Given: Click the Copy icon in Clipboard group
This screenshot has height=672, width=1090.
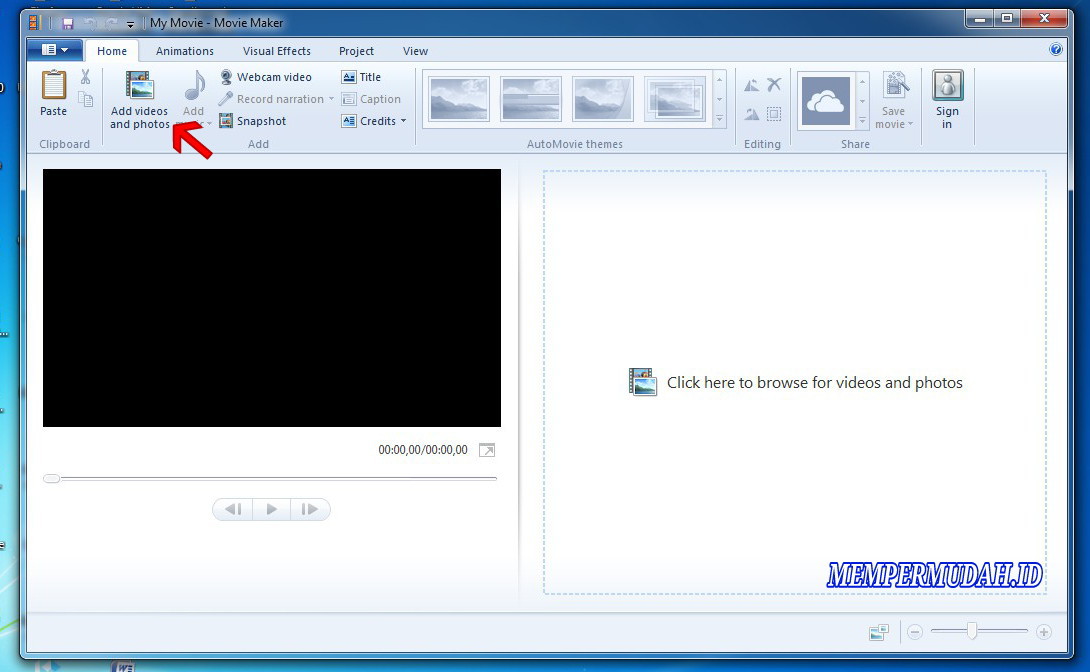Looking at the screenshot, I should pos(86,99).
